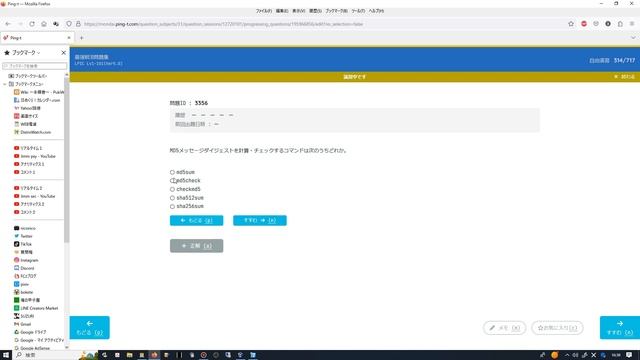Open the History menu
The height and width of the screenshot is (360, 640).
[315, 11]
